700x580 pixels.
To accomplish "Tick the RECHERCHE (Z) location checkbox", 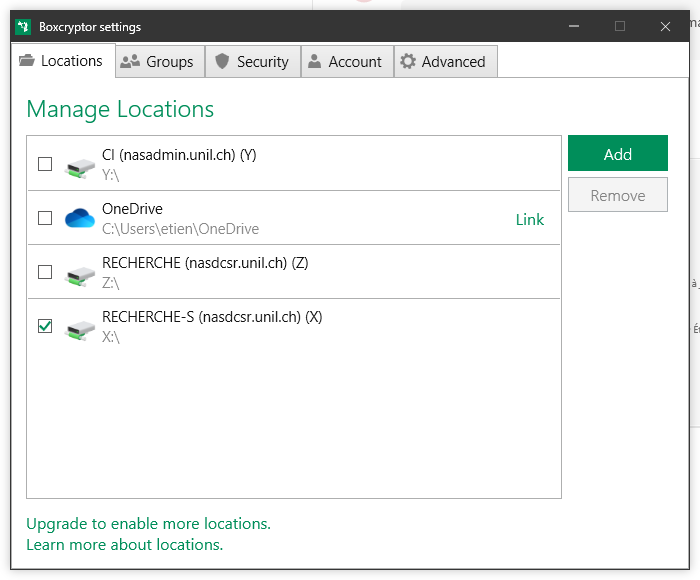I will tap(45, 272).
